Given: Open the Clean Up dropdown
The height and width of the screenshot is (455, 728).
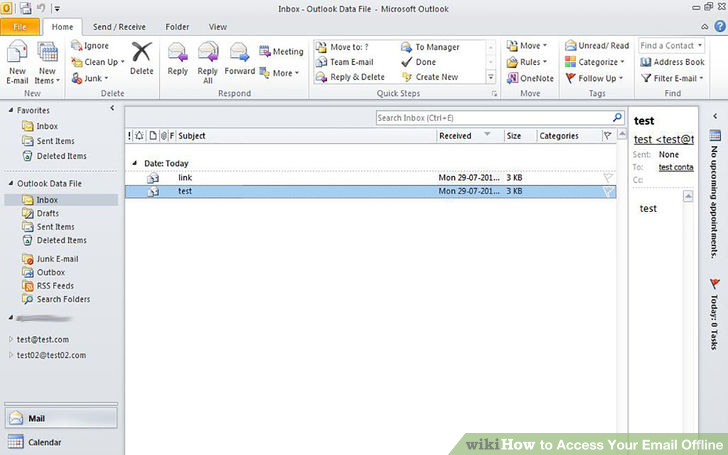Looking at the screenshot, I should pos(98,62).
